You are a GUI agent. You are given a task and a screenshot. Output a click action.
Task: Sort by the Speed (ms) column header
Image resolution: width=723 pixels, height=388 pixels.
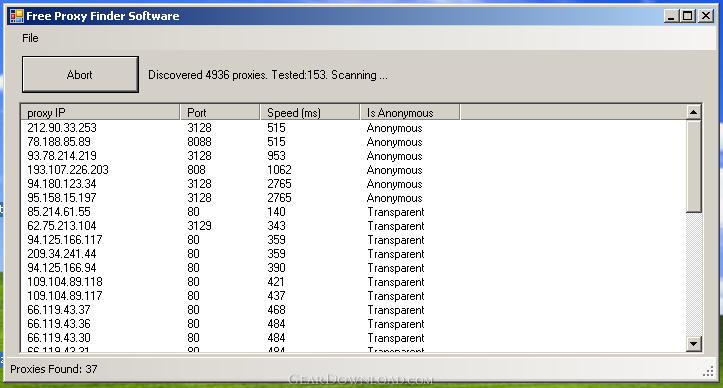[310, 113]
